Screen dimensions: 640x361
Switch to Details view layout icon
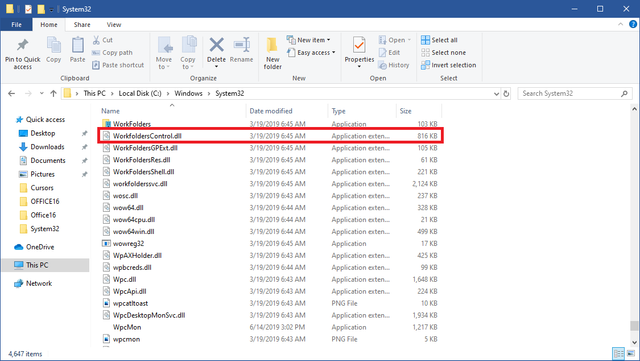pyautogui.click(x=619, y=353)
